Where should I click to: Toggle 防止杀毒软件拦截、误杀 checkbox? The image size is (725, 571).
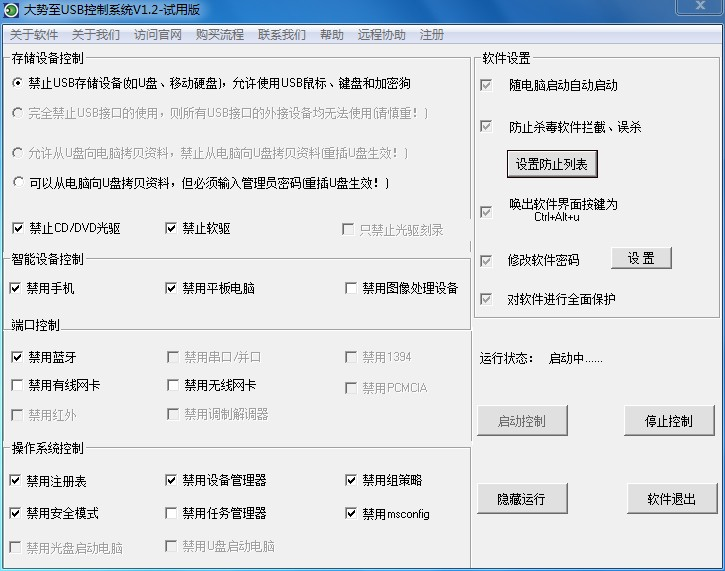coord(485,126)
